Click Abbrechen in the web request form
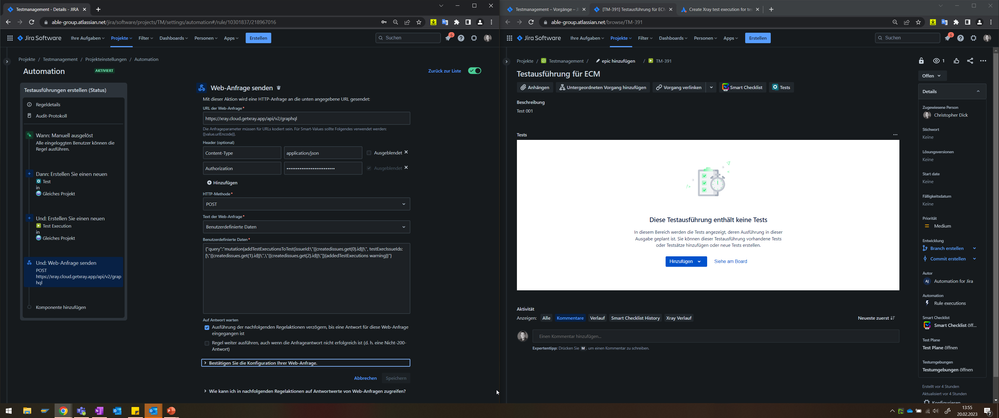The image size is (999, 418). pyautogui.click(x=365, y=378)
